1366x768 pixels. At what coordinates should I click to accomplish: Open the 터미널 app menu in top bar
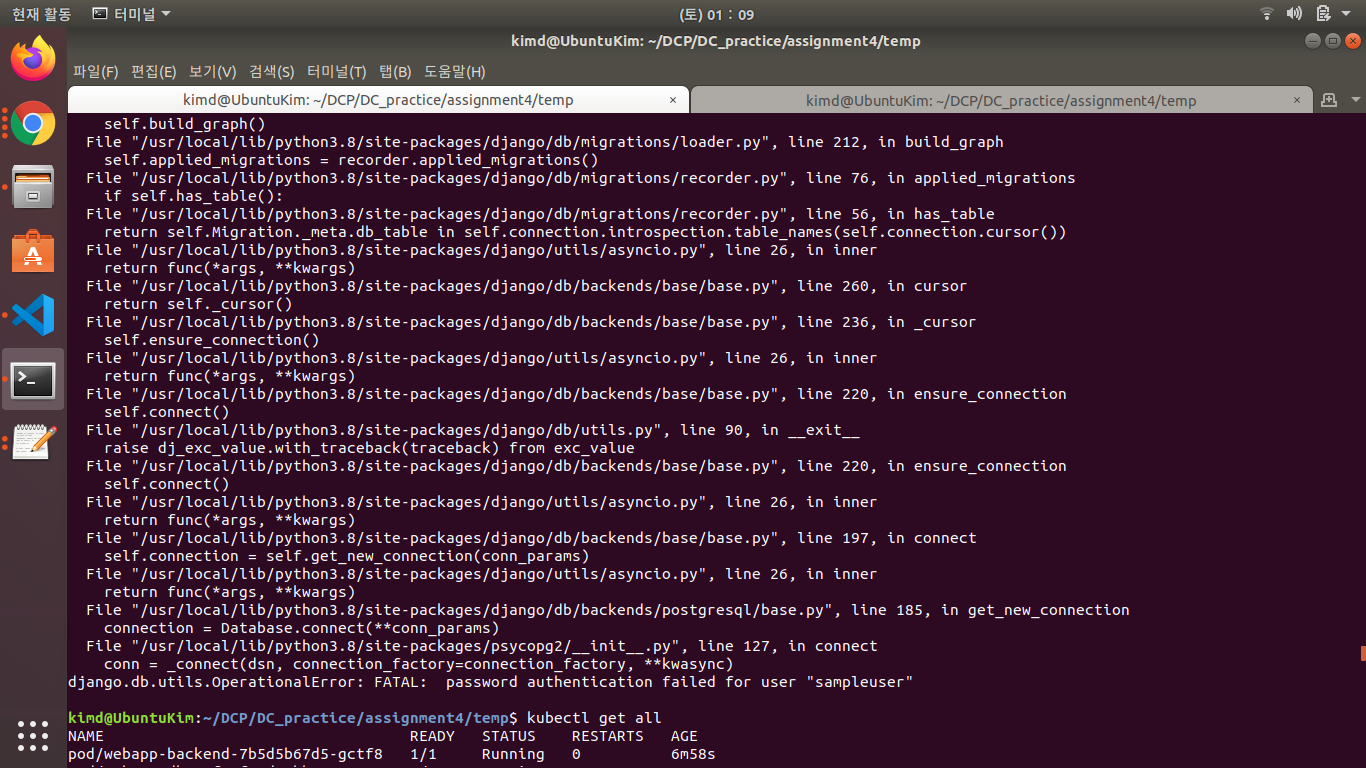click(x=131, y=14)
